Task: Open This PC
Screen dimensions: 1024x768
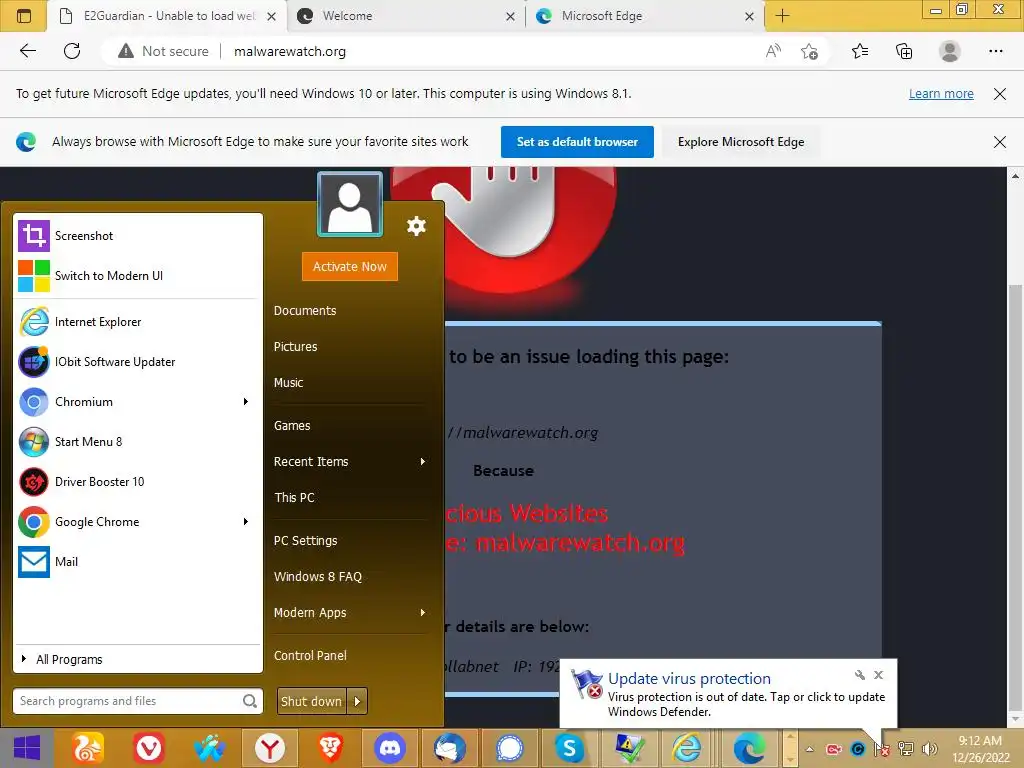Action: [x=294, y=498]
